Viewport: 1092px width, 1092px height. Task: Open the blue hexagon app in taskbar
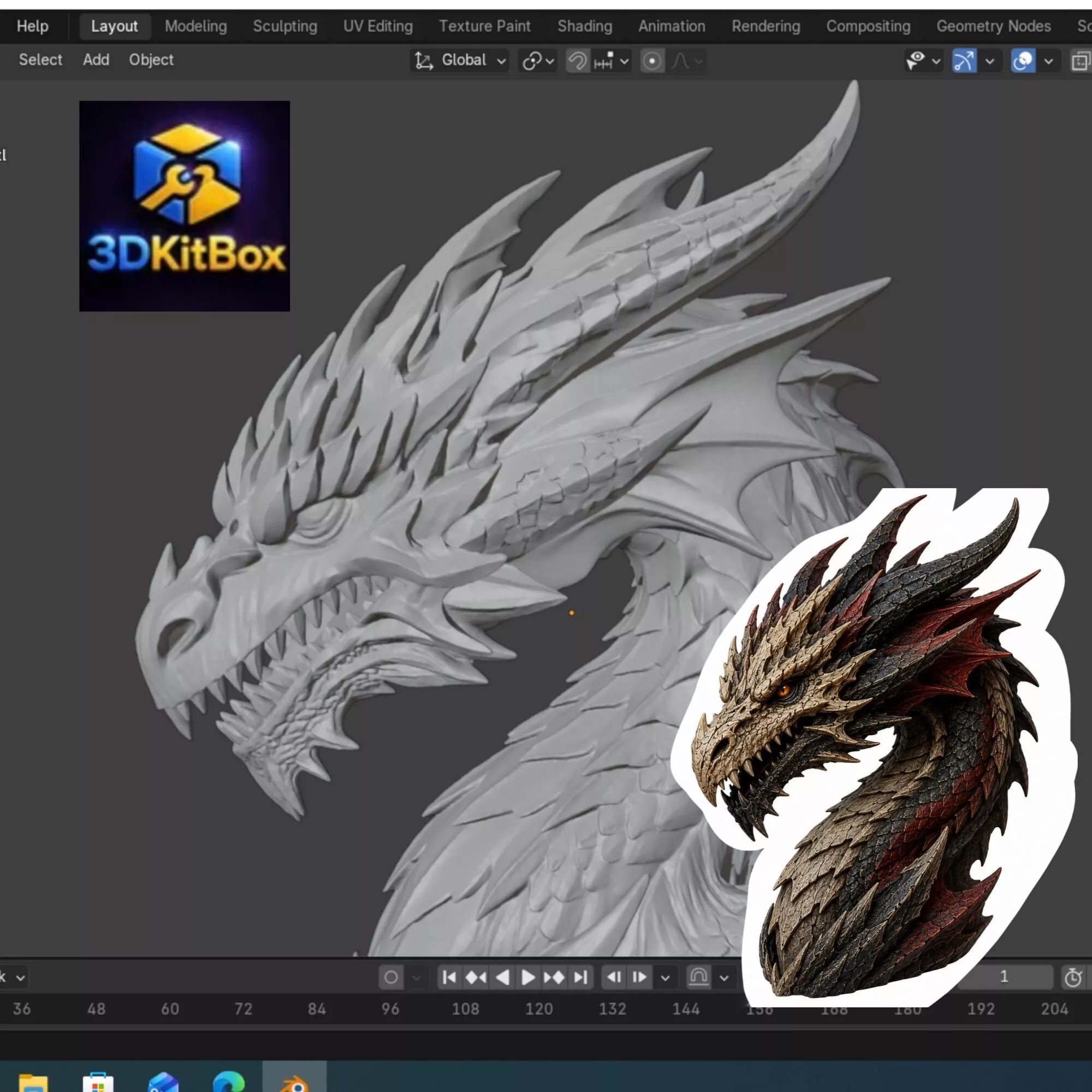click(163, 1081)
